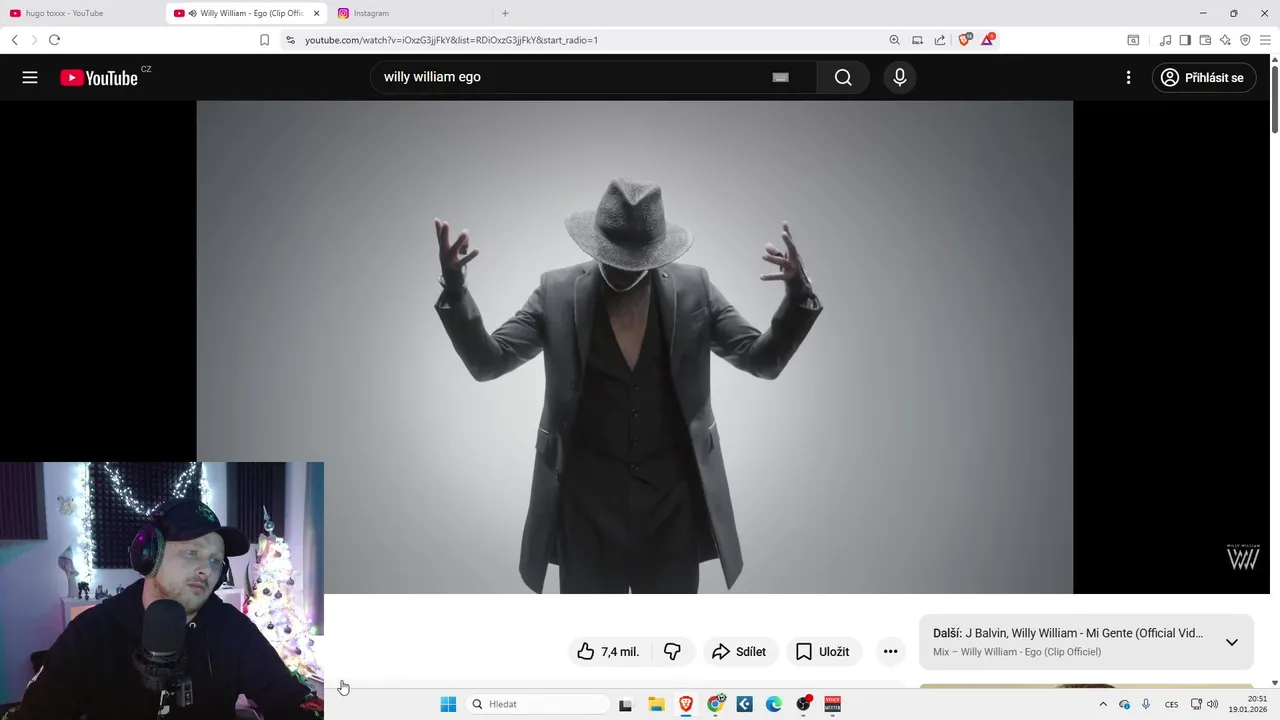1280x720 pixels.
Task: Save the video with Uložit
Action: (x=823, y=652)
